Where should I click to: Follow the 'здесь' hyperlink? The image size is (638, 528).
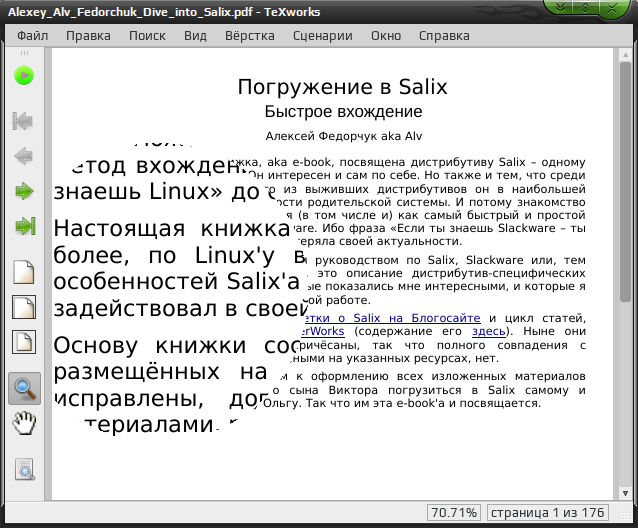point(488,331)
